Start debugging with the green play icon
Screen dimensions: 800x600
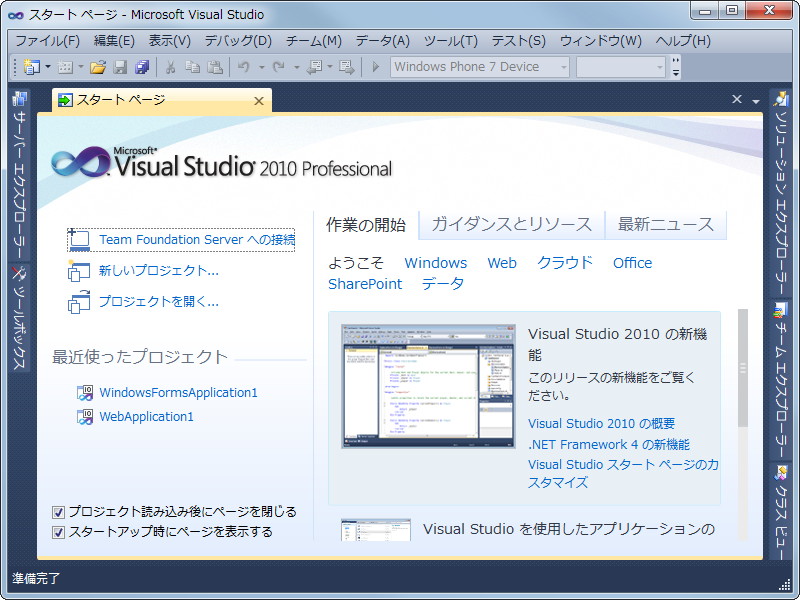click(x=375, y=67)
